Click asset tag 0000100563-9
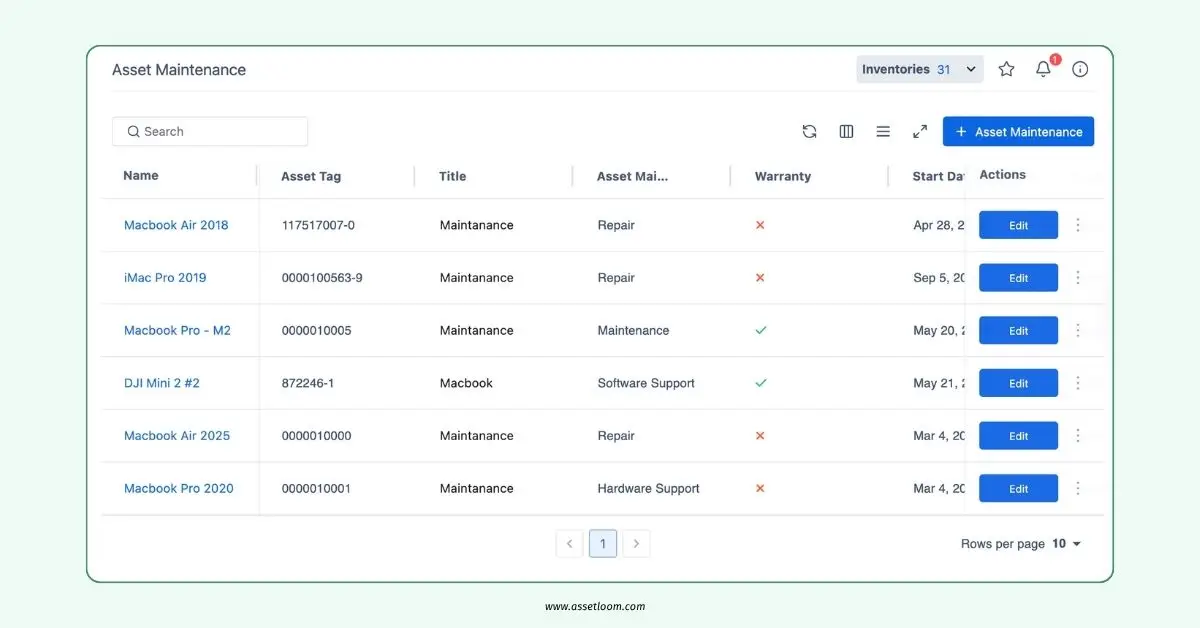Viewport: 1200px width, 628px height. click(x=322, y=278)
